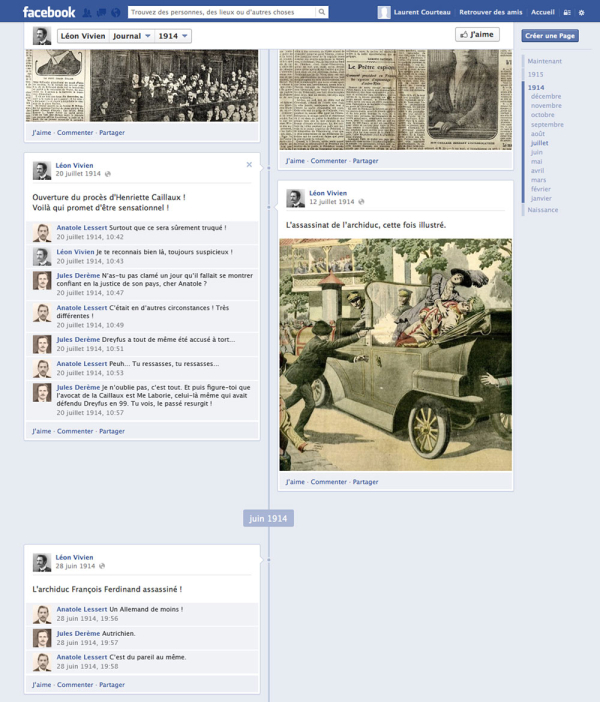Jump to Maintenant in timeline
This screenshot has height=702, width=600.
(x=544, y=61)
